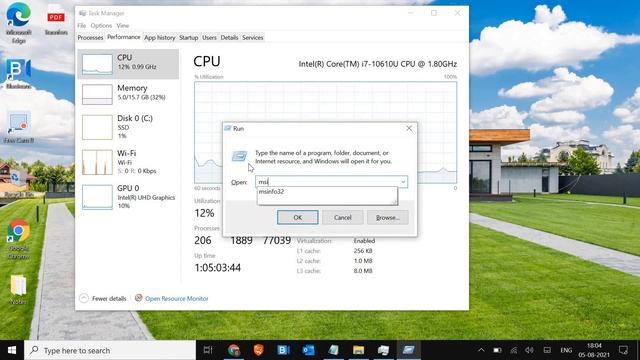Open the Wi-Fi network tray icon
Viewport: 640px width, 360px height.
[x=513, y=350]
